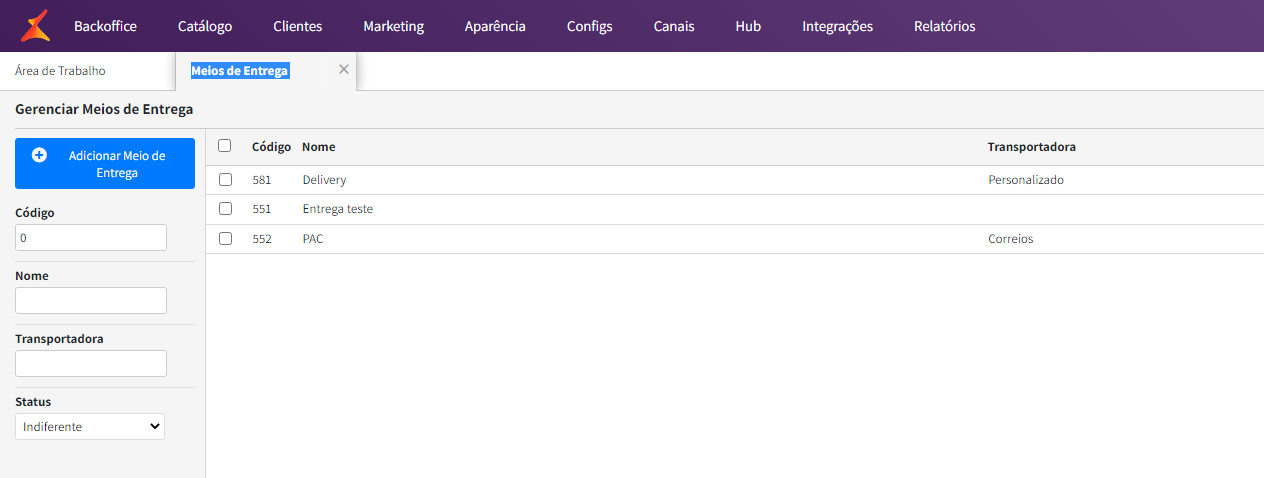Switch to Área de Trabalho tab

[60, 71]
